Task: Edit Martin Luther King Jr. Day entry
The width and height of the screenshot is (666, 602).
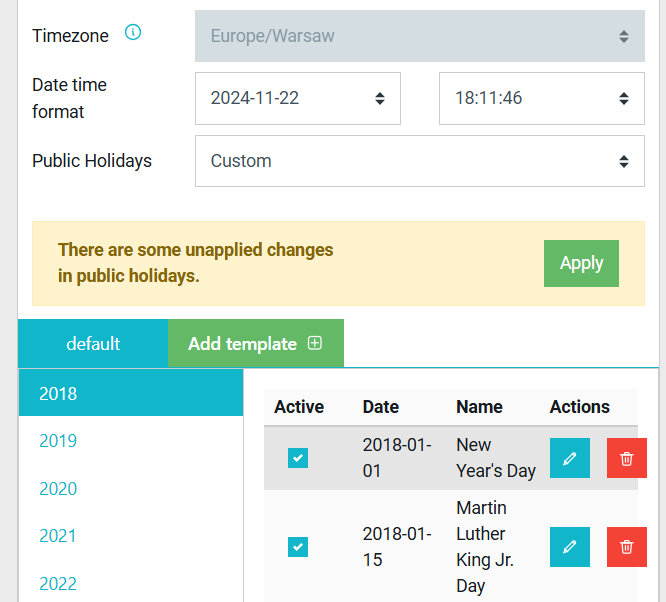Action: pyautogui.click(x=570, y=547)
